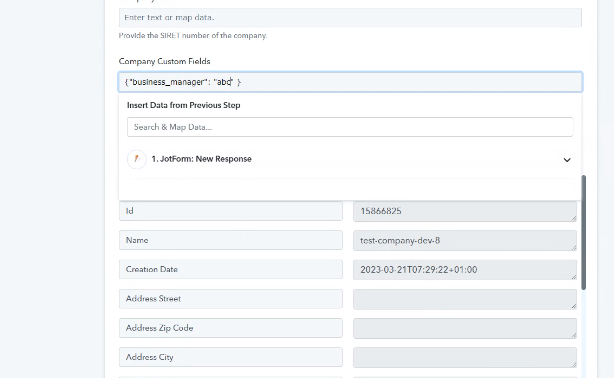Select the 1. JotForm: New Response entry

pos(350,159)
